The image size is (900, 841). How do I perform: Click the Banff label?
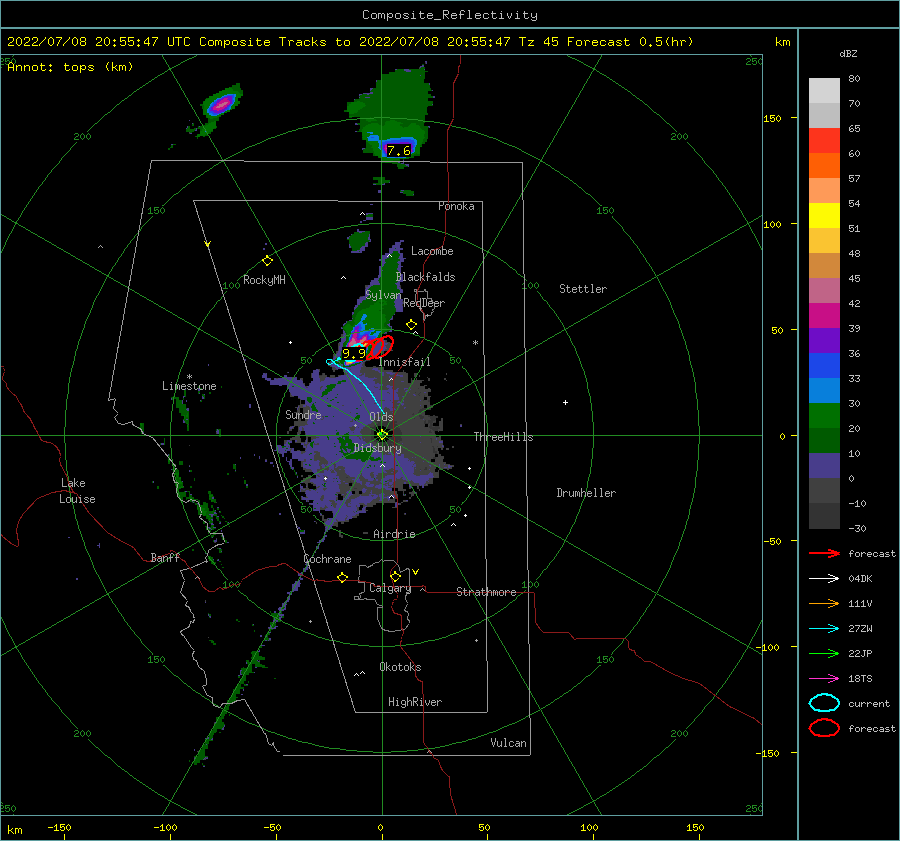[x=165, y=558]
